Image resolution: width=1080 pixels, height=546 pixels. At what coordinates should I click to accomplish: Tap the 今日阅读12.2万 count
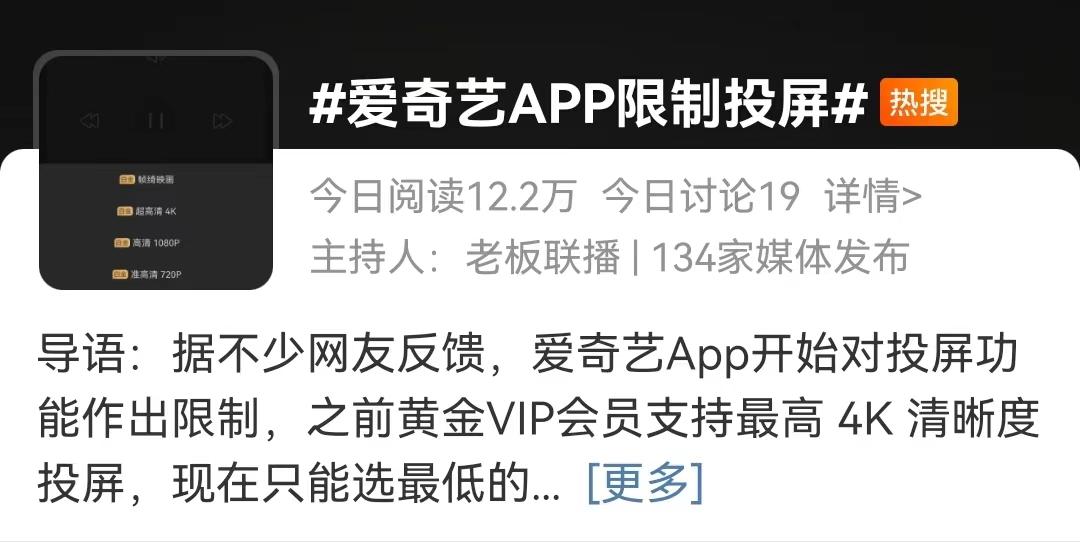pyautogui.click(x=443, y=196)
